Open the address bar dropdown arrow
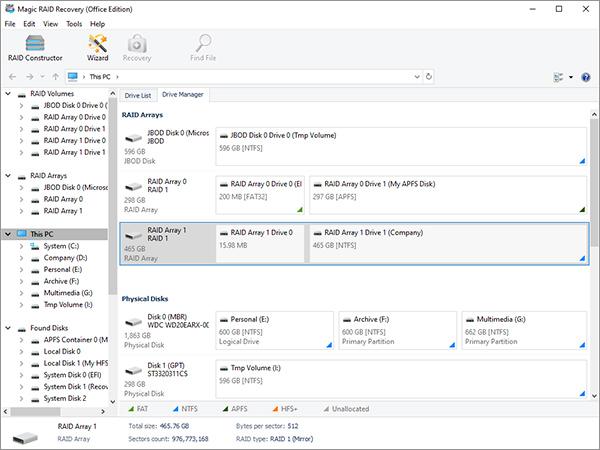This screenshot has height=450, width=600. click(417, 77)
